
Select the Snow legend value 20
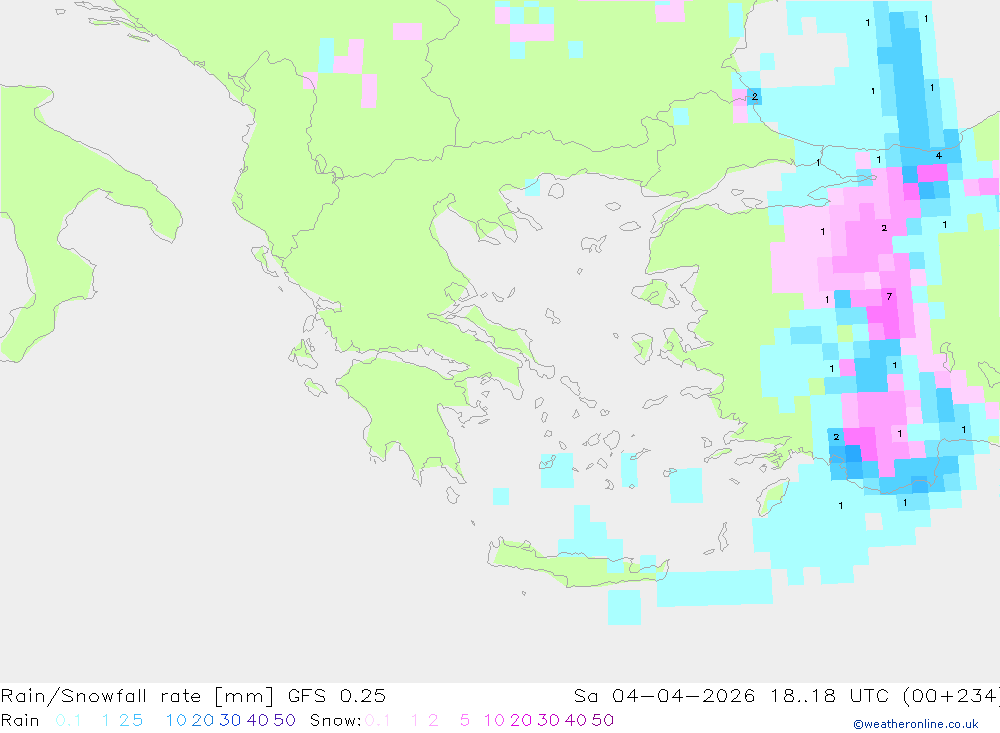pyautogui.click(x=521, y=720)
